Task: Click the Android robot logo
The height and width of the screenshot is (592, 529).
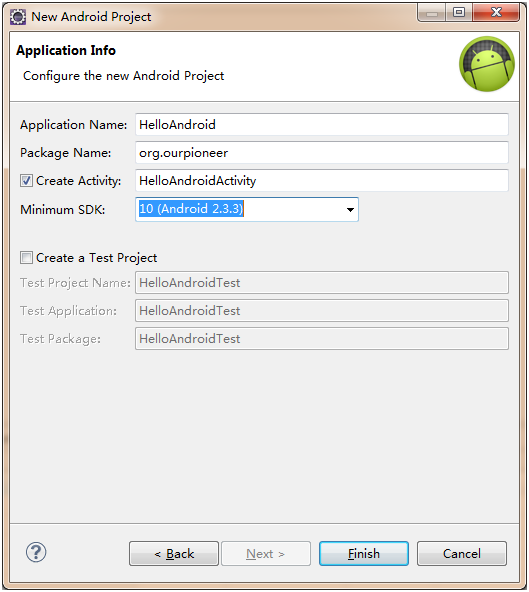Action: click(x=487, y=64)
